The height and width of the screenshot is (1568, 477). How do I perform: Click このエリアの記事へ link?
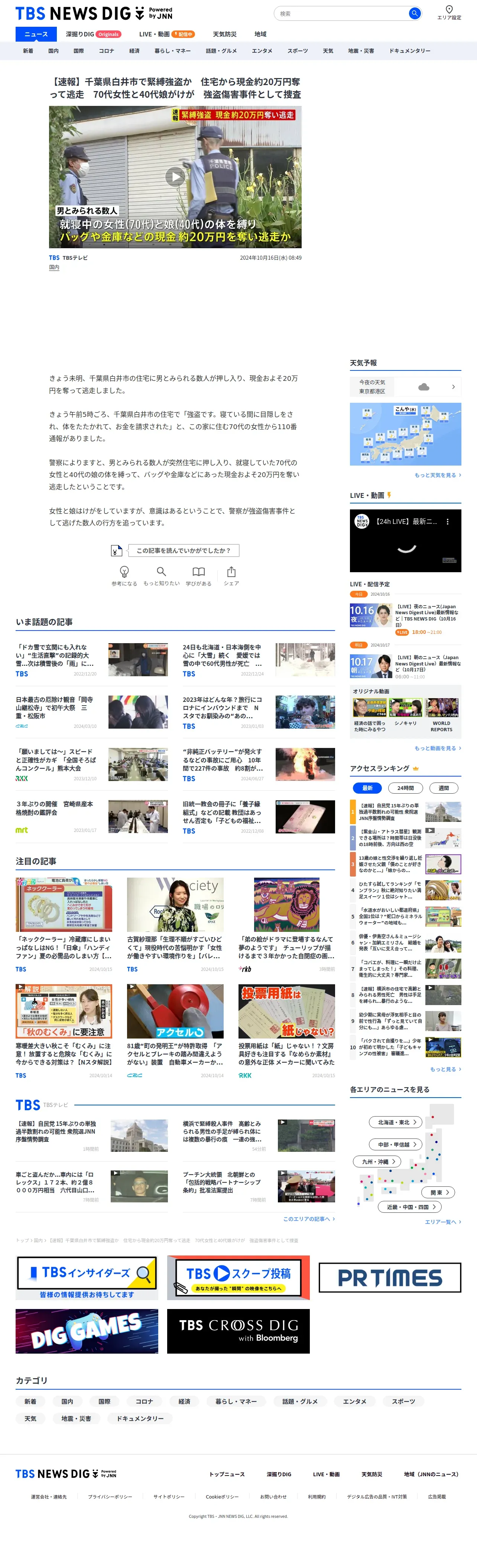pos(308,1219)
